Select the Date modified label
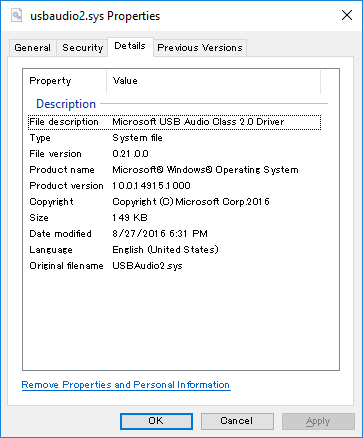 click(x=60, y=234)
